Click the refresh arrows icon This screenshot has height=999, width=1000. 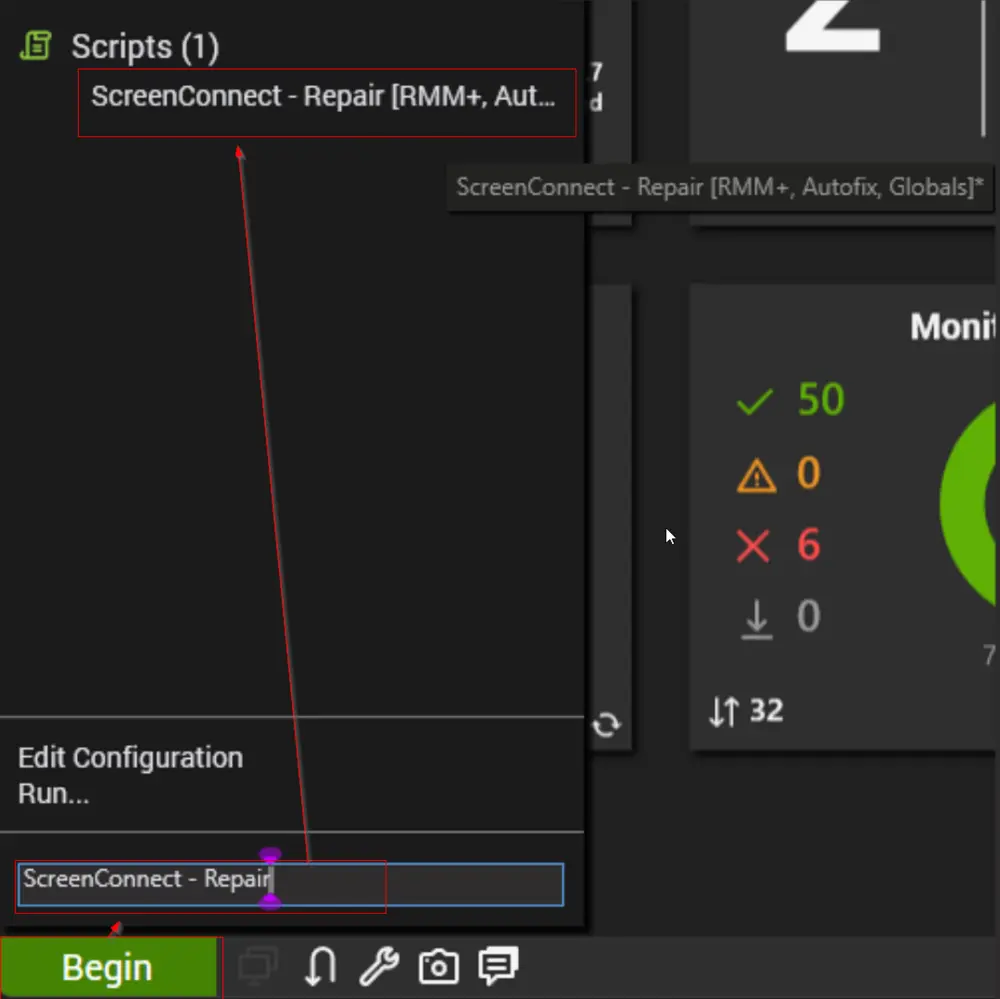tap(607, 725)
